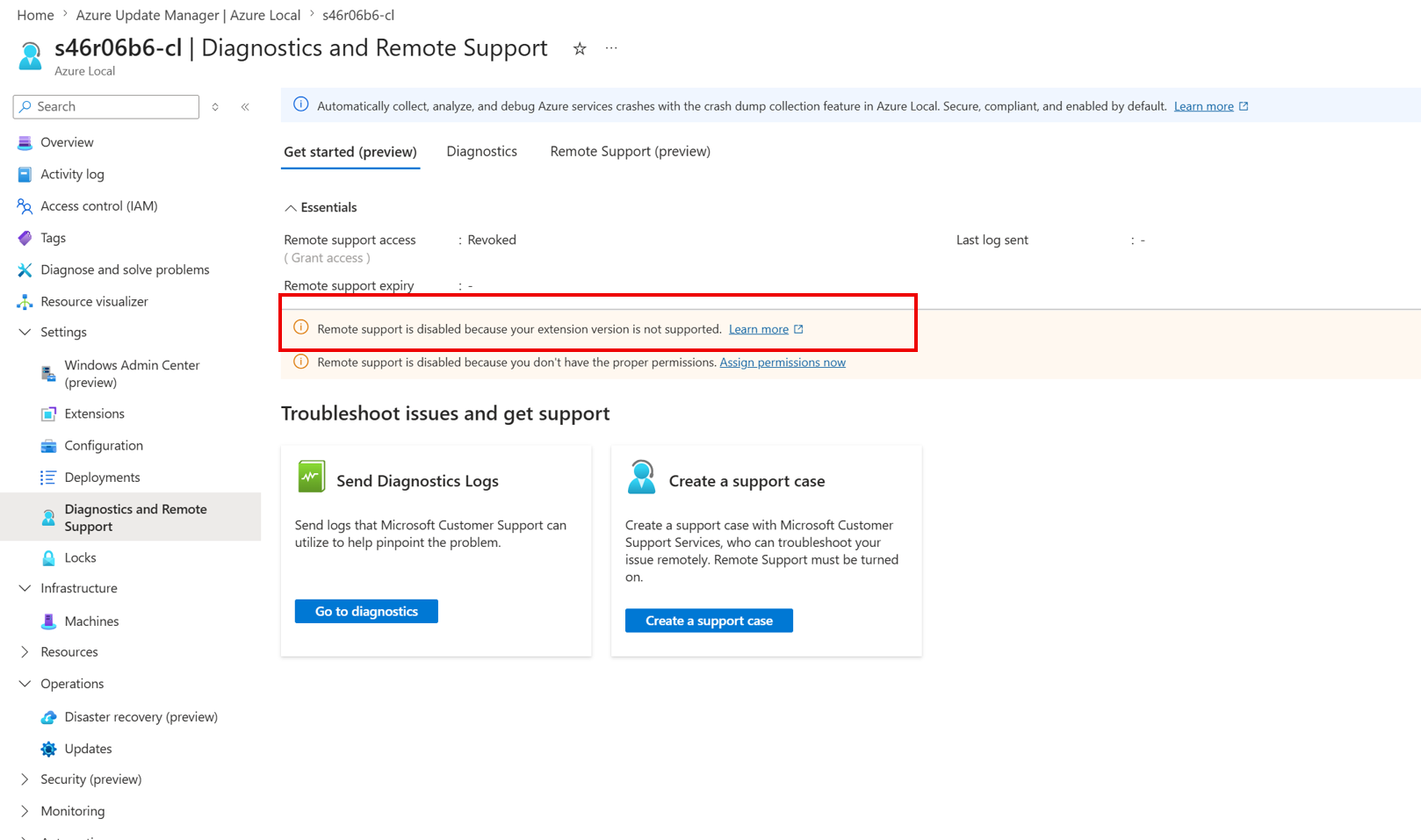Click the Diagnostics and Remote Support sidebar icon
This screenshot has width=1421, height=840.
[x=48, y=518]
